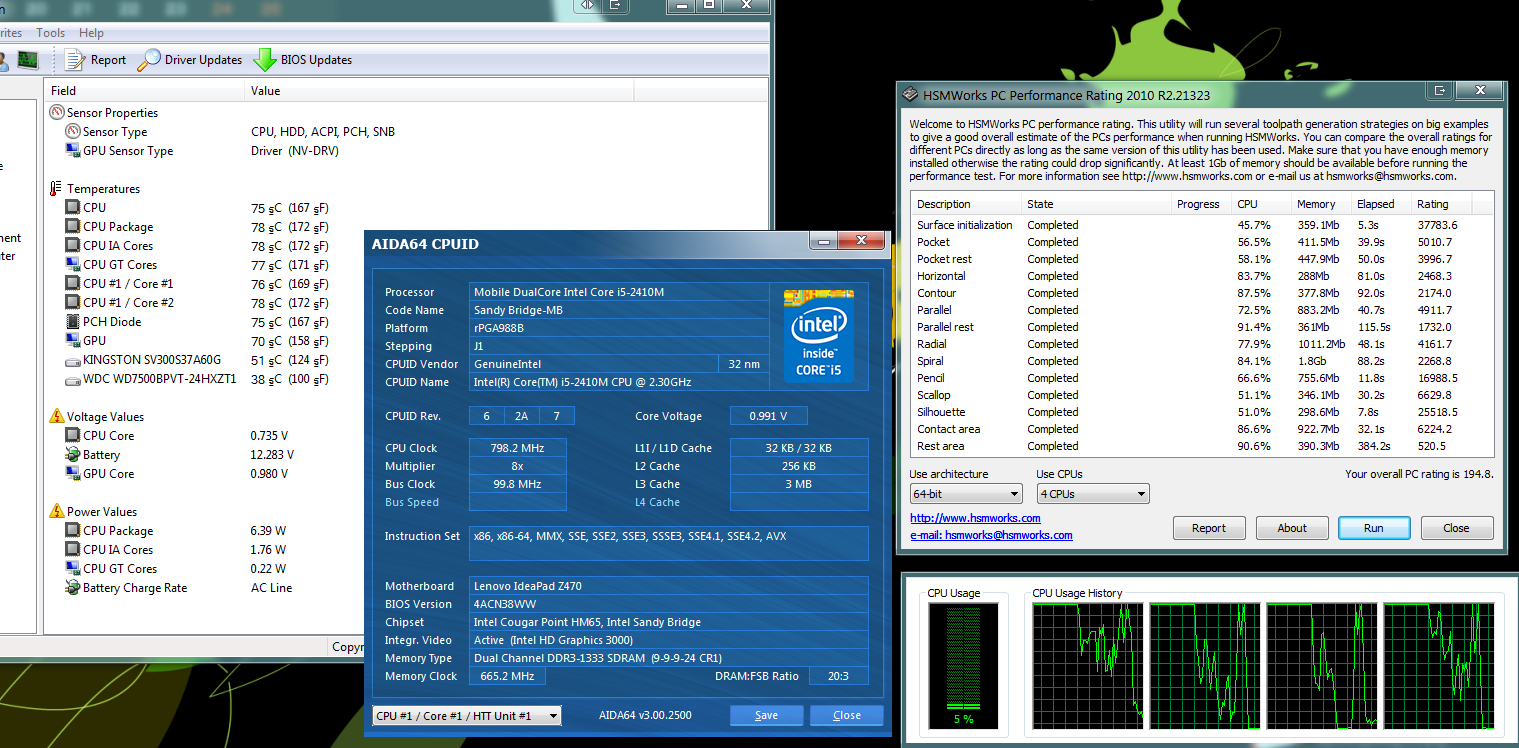The width and height of the screenshot is (1519, 748).
Task: Click the PCH Diode field label
Action: 112,322
